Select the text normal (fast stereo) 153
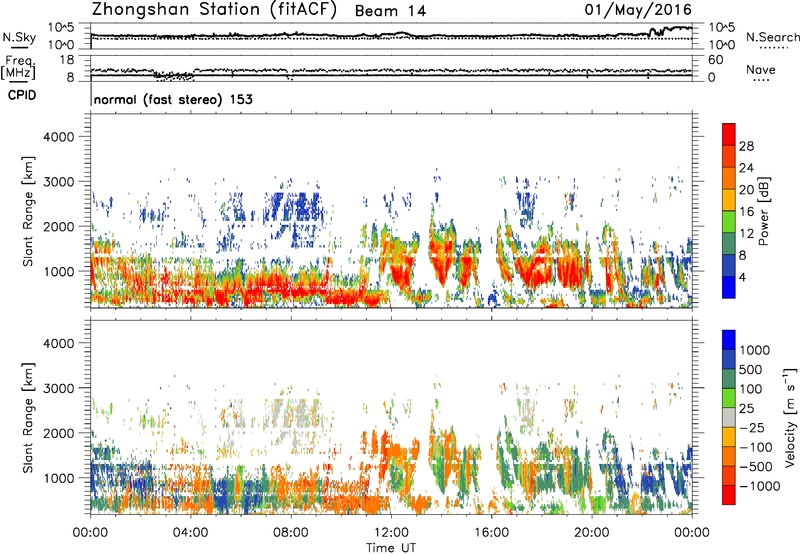Viewport: 800px width, 554px height. (x=173, y=100)
